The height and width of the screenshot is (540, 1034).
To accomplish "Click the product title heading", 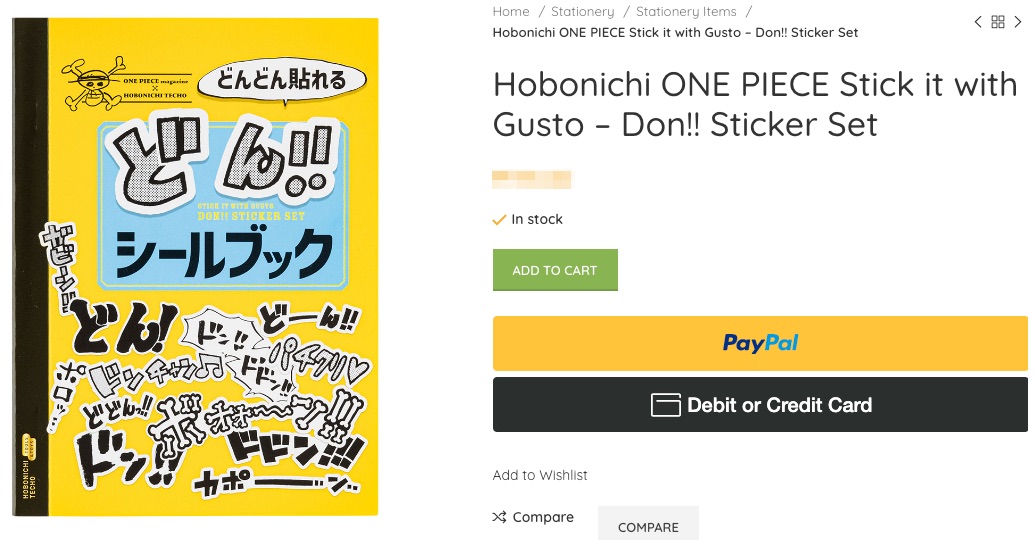I will (754, 104).
